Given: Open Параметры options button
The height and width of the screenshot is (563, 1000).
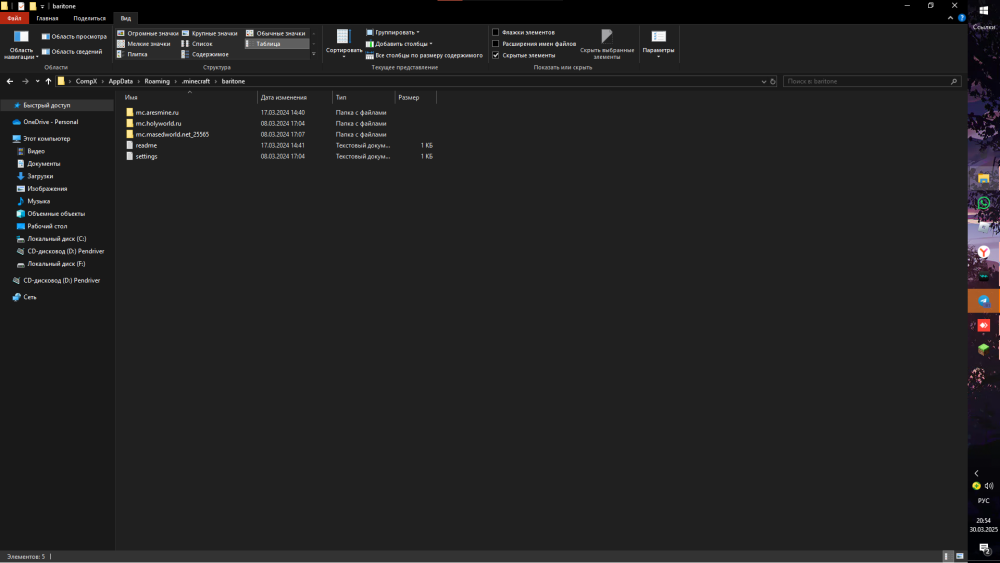Looking at the screenshot, I should (x=658, y=43).
